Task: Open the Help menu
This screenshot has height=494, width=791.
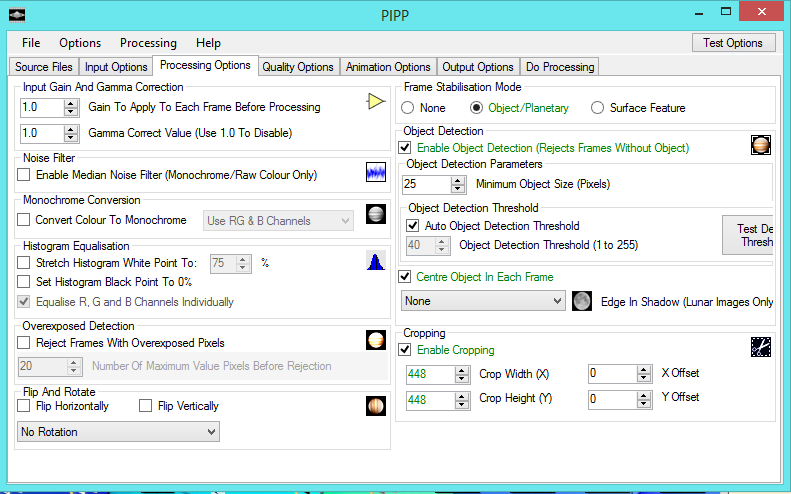Action: point(208,43)
